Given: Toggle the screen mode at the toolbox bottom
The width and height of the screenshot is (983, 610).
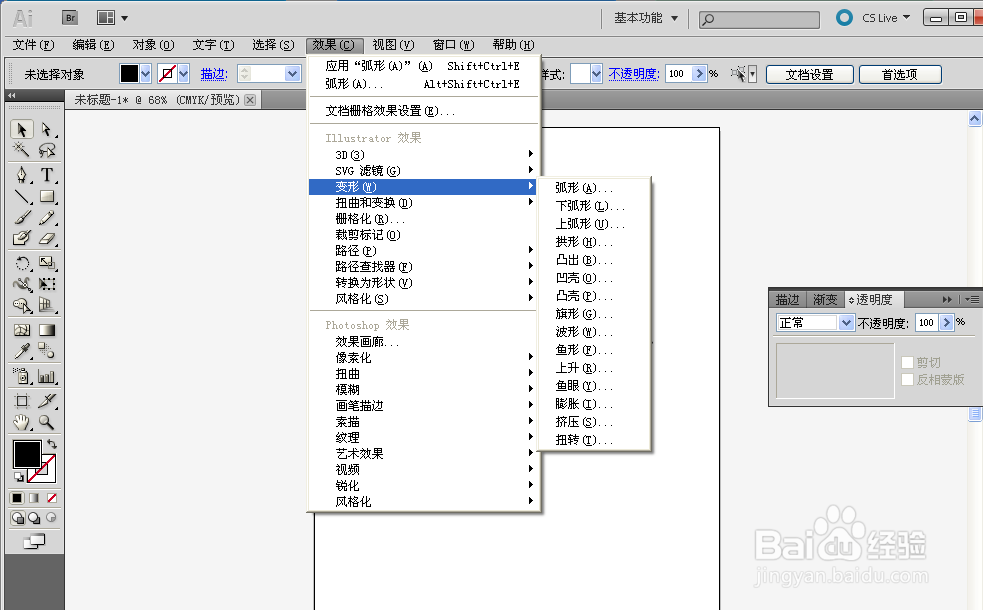Looking at the screenshot, I should [x=35, y=541].
